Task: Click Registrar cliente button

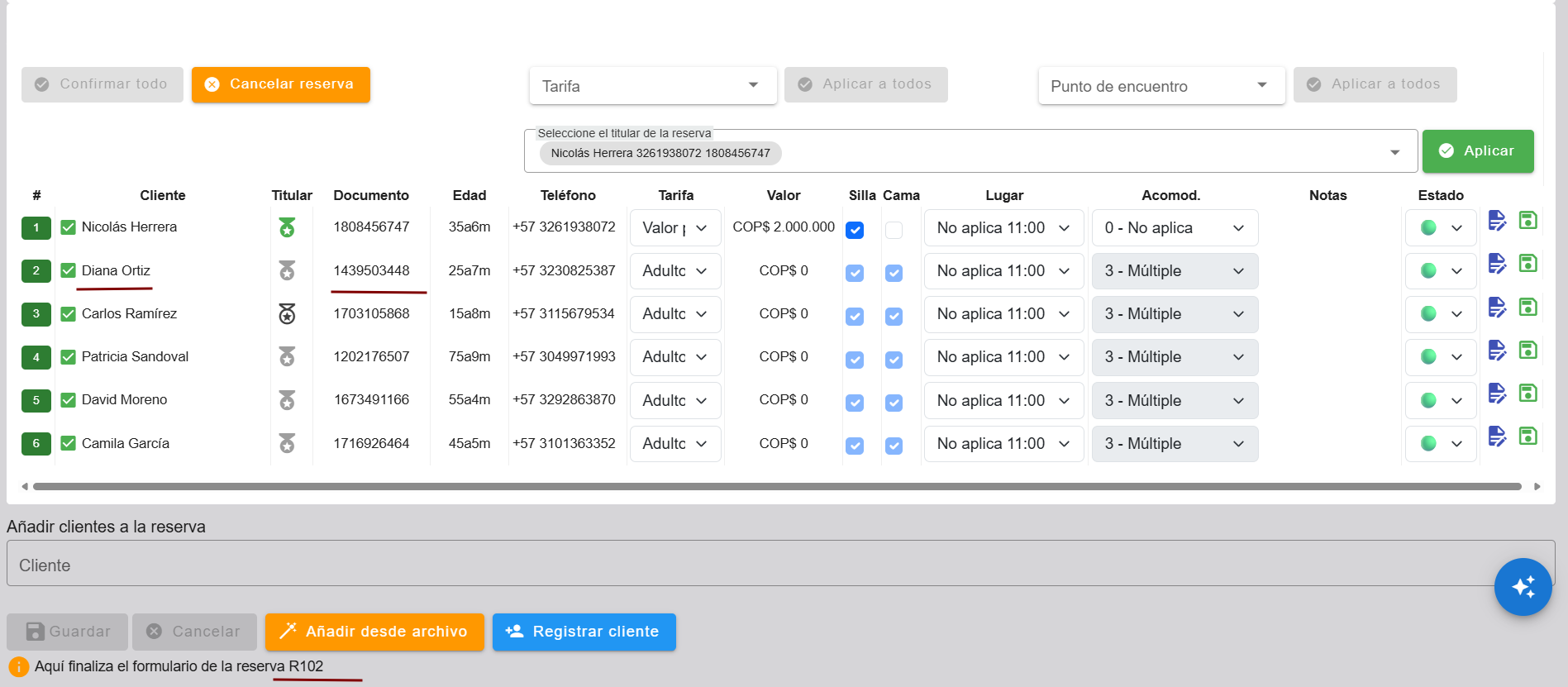Action: point(584,632)
